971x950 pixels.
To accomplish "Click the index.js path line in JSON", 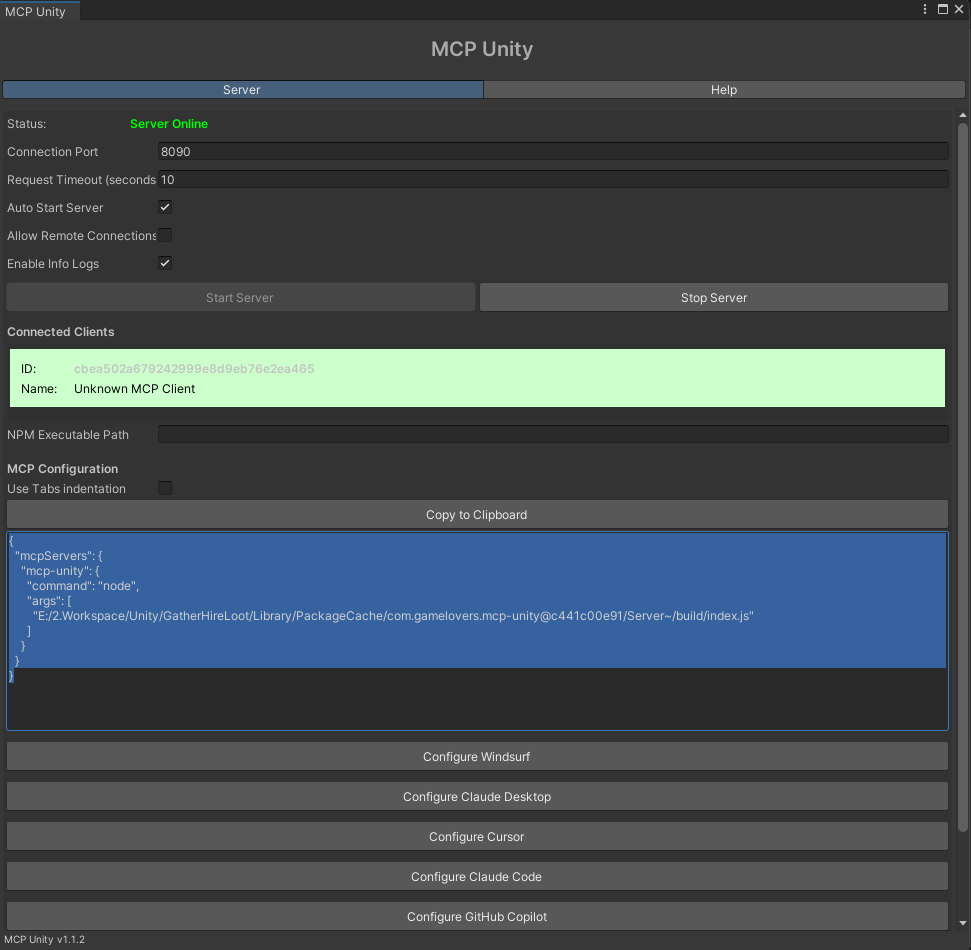I will coord(393,616).
